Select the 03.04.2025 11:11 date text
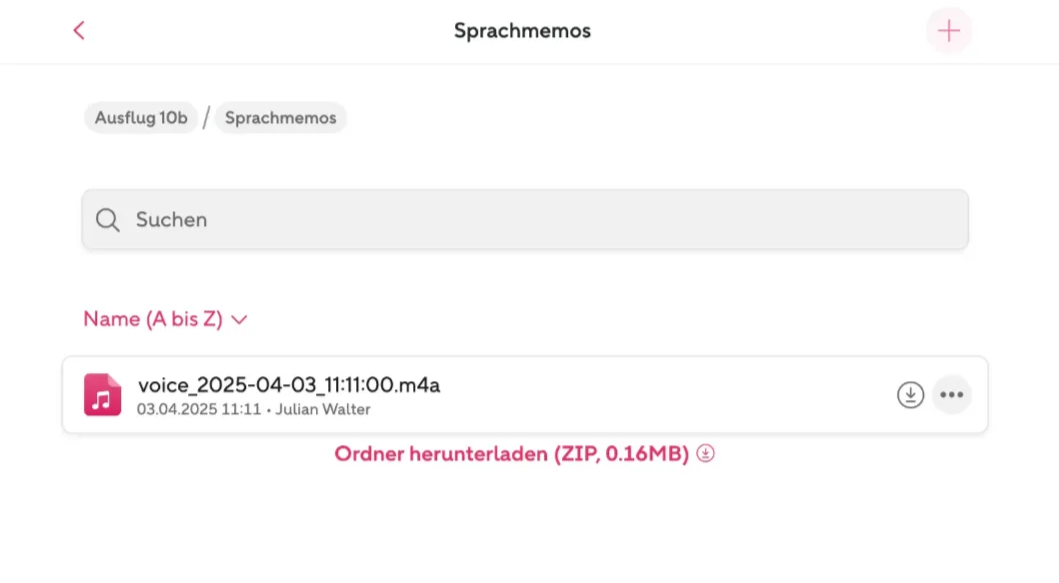 tap(199, 409)
